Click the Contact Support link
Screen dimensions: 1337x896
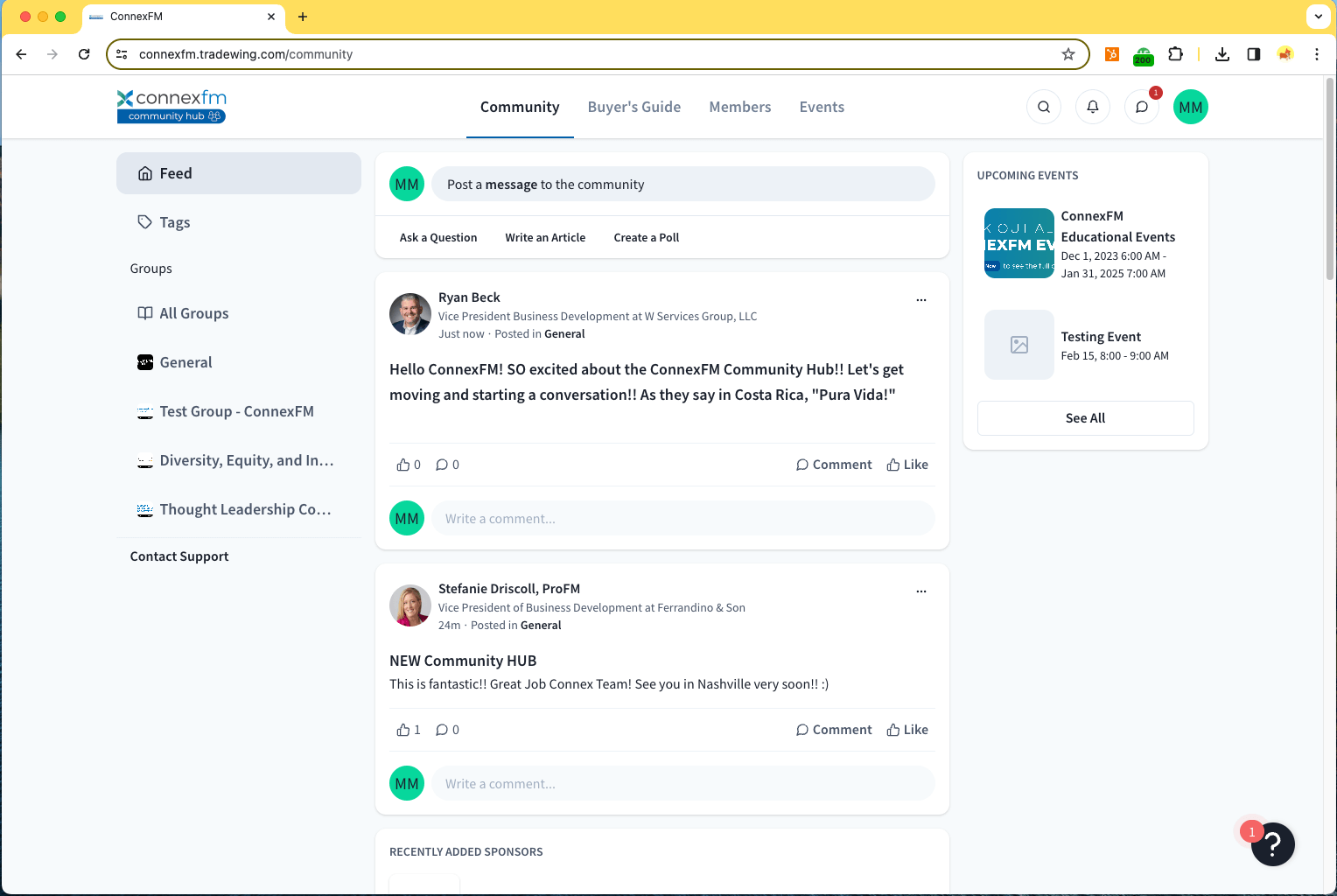179,556
